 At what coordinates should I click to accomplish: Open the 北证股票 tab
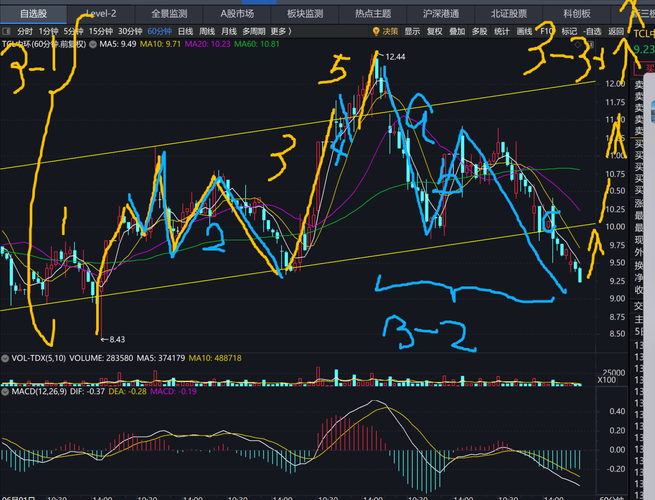pyautogui.click(x=508, y=14)
